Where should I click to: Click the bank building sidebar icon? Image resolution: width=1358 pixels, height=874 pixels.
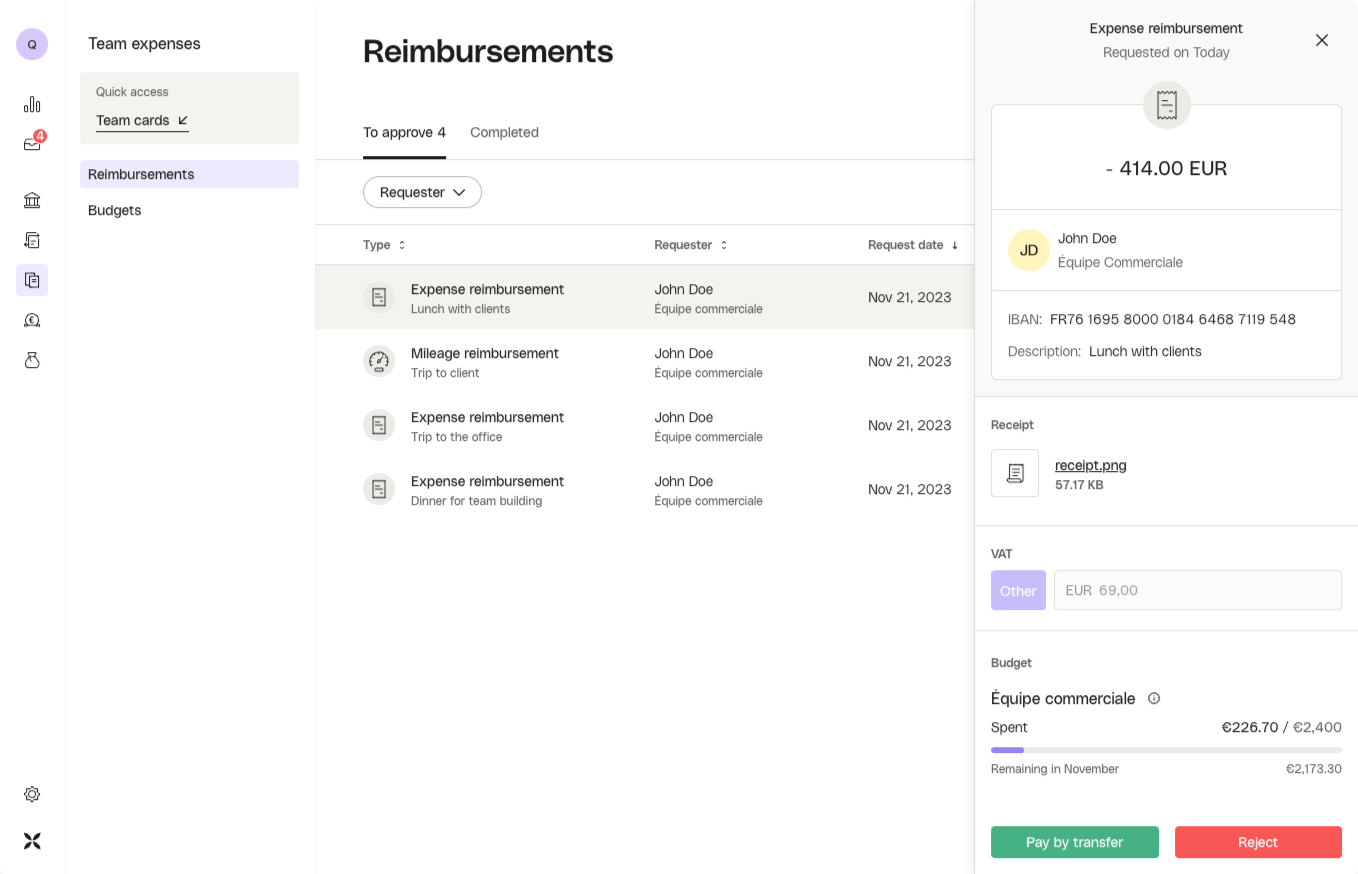(x=32, y=200)
